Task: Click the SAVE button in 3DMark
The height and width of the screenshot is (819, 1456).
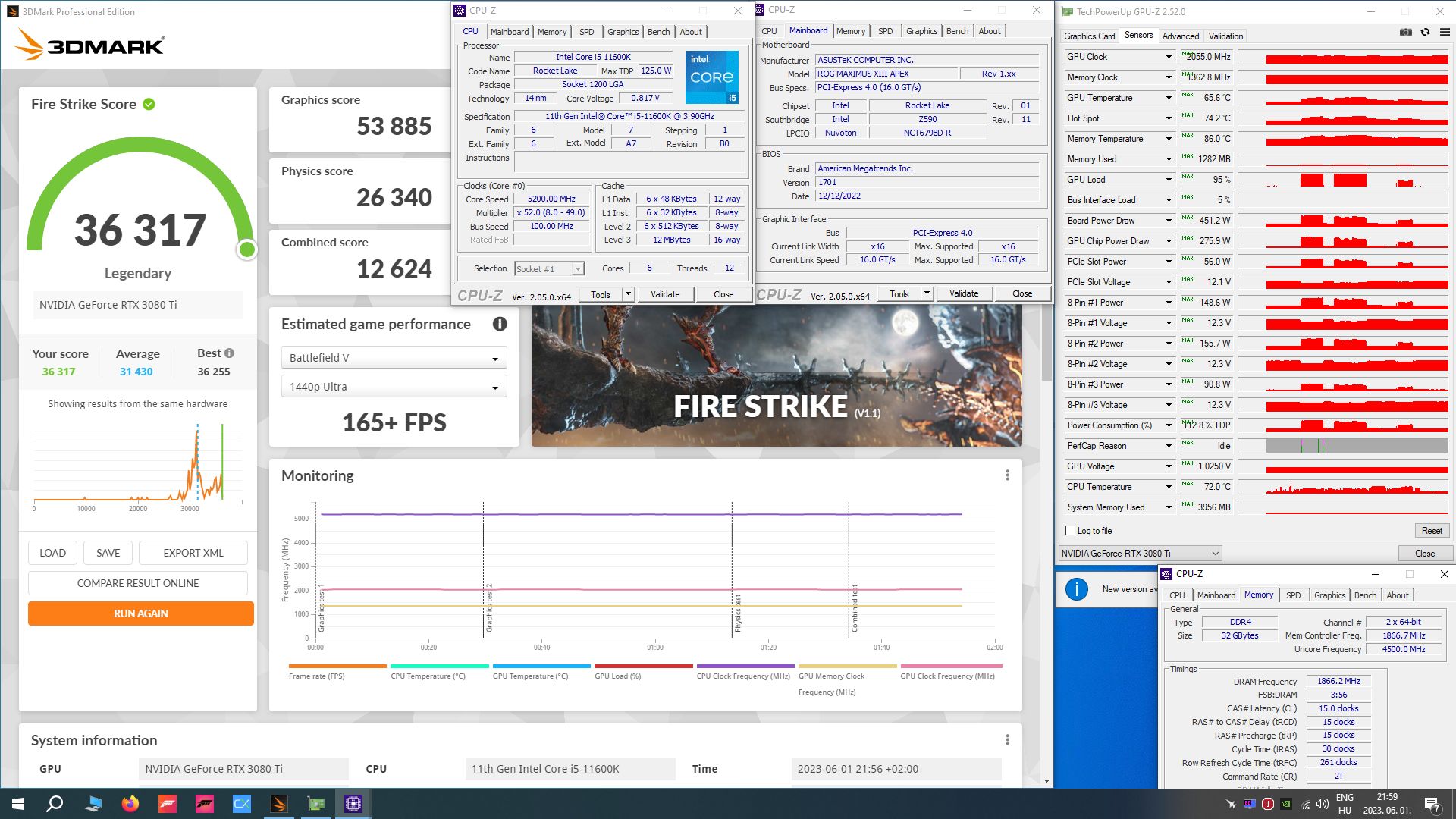Action: (x=108, y=553)
